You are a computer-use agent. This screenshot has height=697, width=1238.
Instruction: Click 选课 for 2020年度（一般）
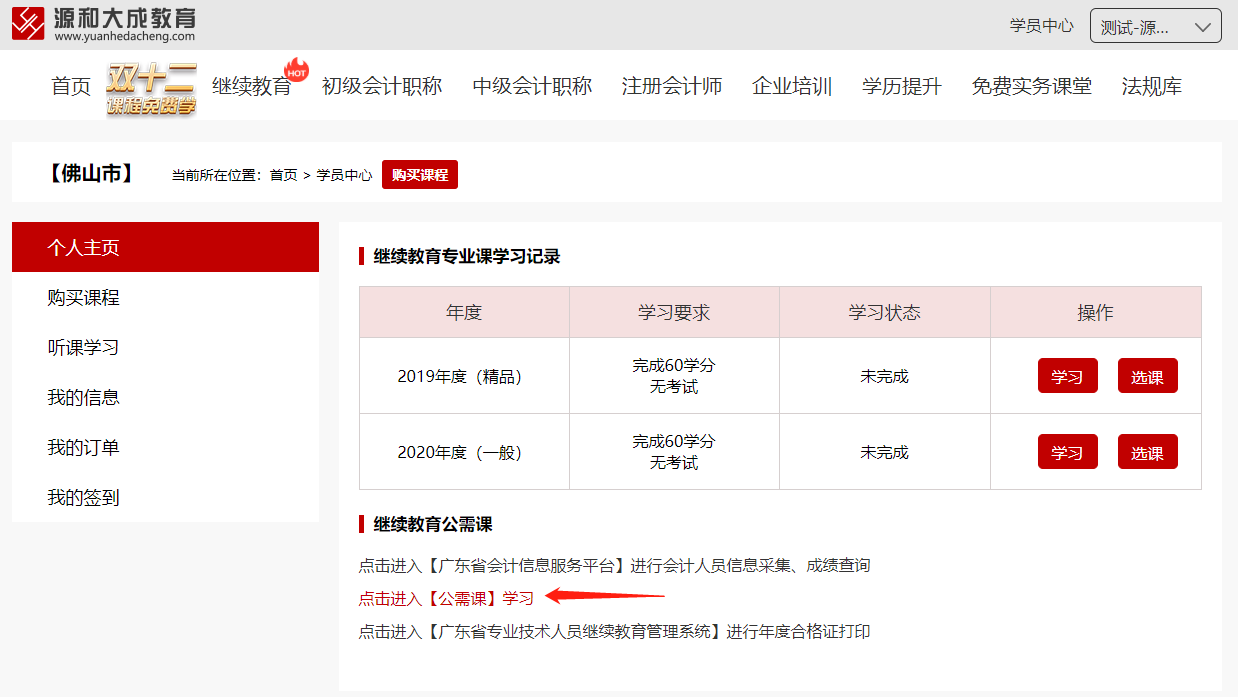[1147, 452]
